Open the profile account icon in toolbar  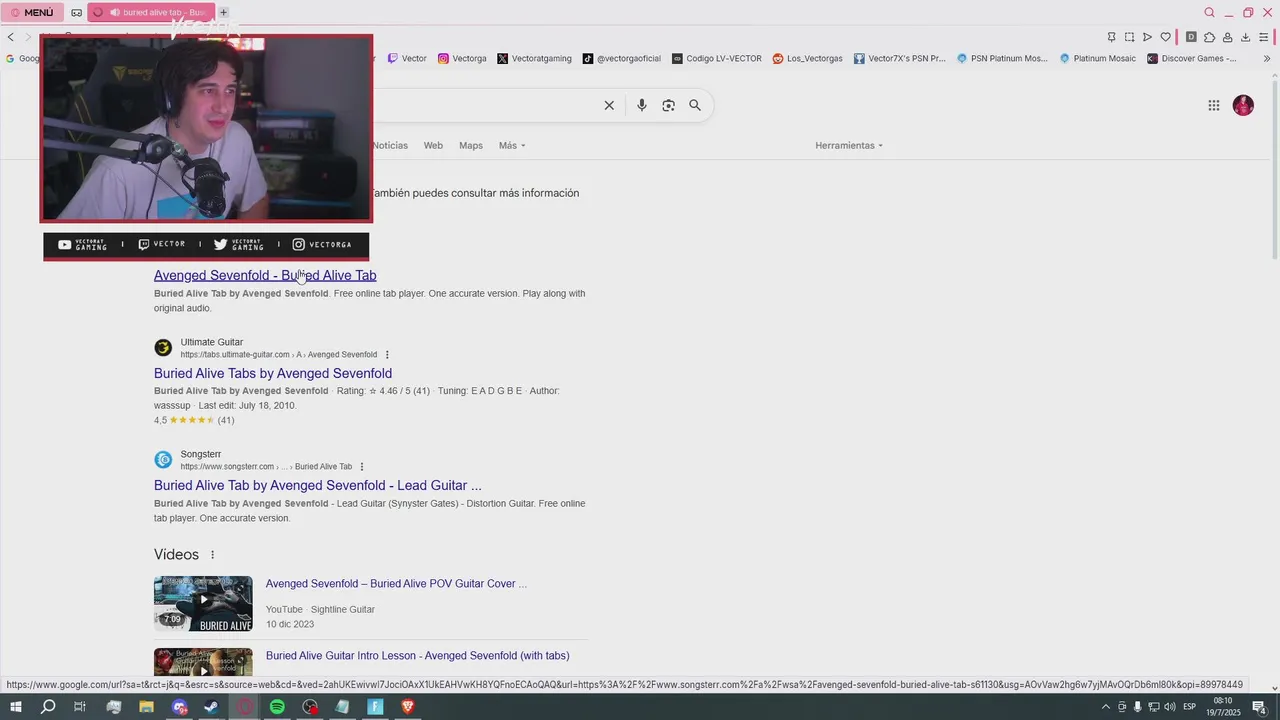point(1227,37)
